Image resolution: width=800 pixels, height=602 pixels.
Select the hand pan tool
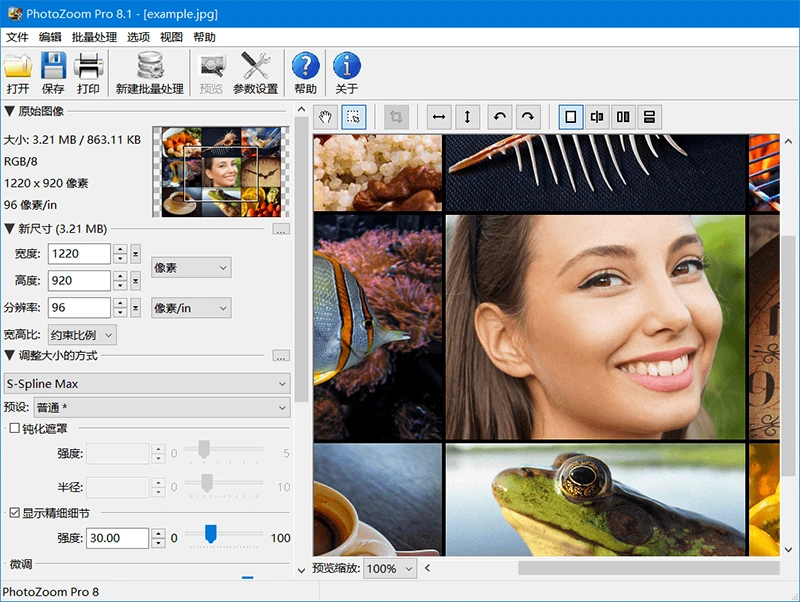tap(325, 117)
